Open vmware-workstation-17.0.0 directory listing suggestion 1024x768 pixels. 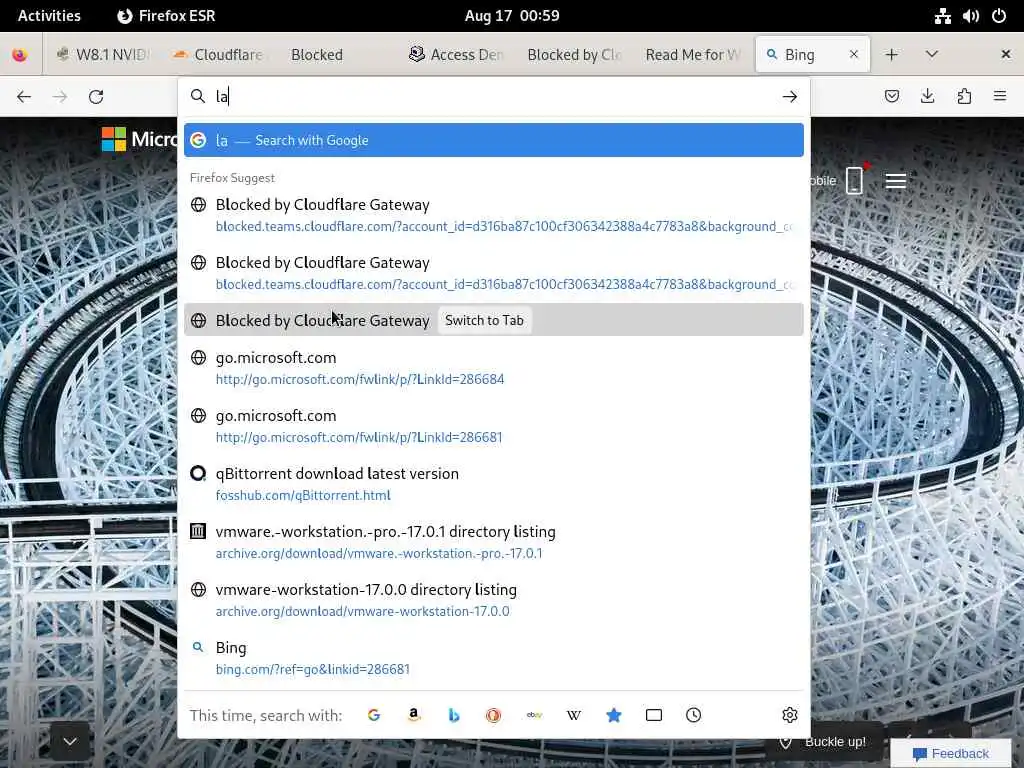[494, 600]
